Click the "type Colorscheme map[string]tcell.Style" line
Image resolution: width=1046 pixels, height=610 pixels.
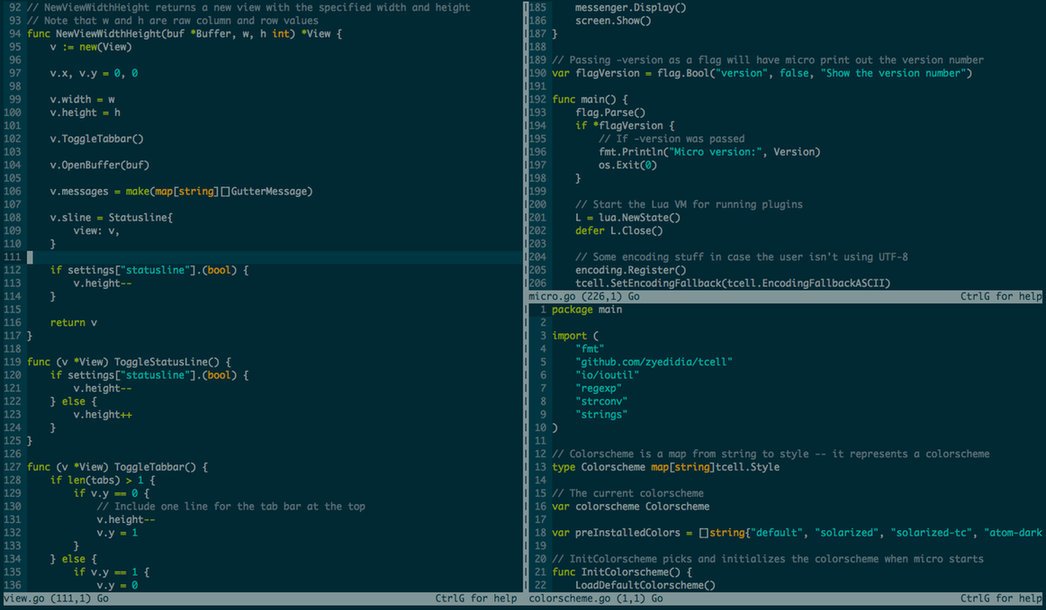point(666,467)
